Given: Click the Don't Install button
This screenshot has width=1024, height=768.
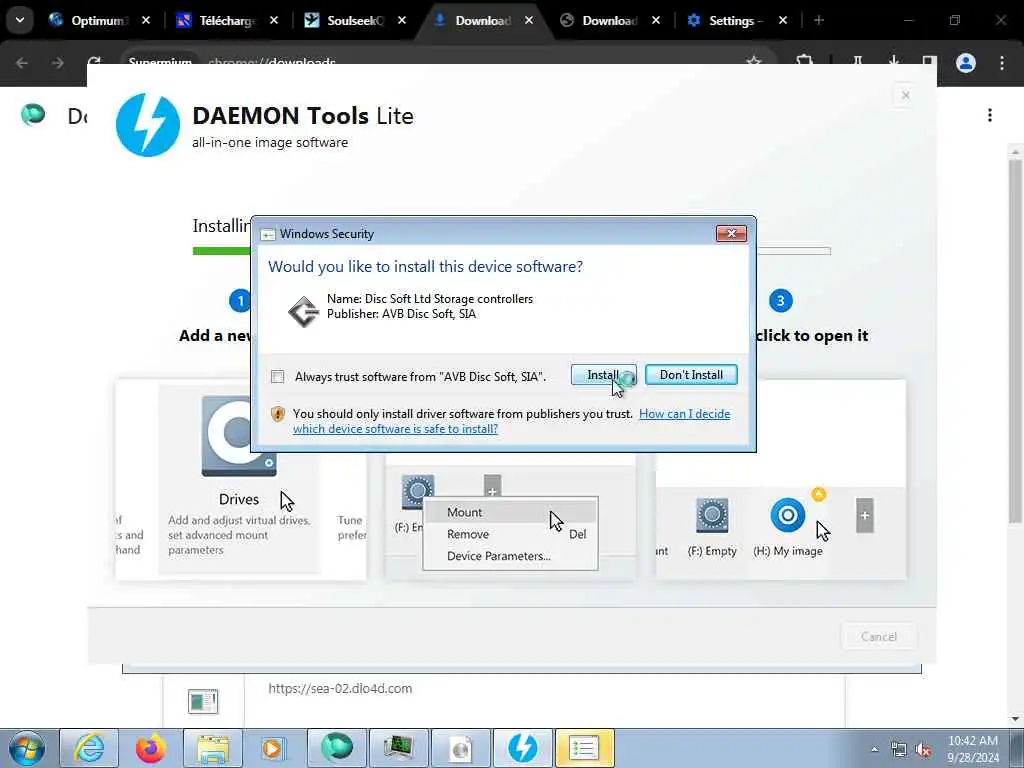Looking at the screenshot, I should (x=691, y=375).
